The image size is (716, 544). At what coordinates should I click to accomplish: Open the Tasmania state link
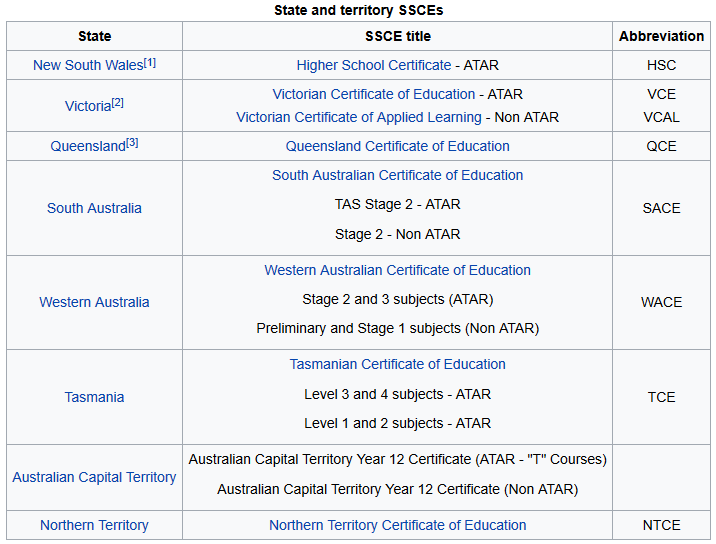tap(94, 397)
